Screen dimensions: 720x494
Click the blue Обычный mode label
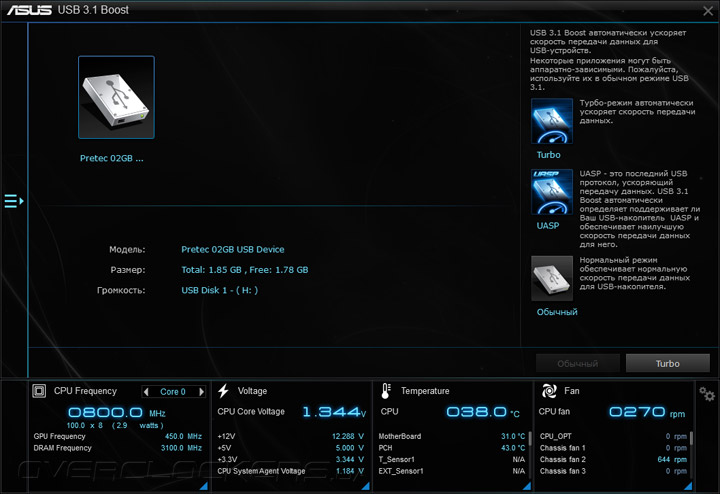point(557,312)
